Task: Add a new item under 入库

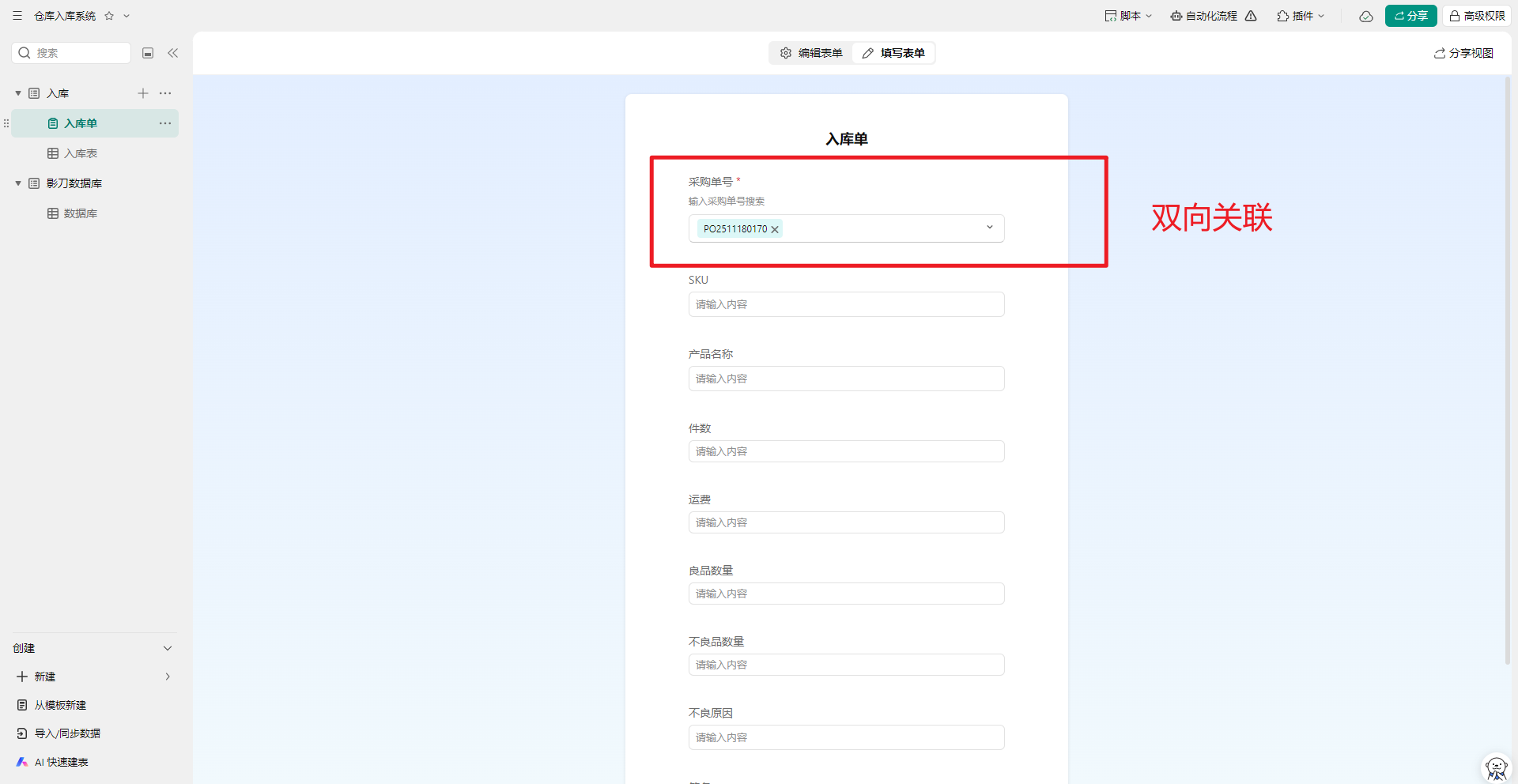Action: (143, 93)
